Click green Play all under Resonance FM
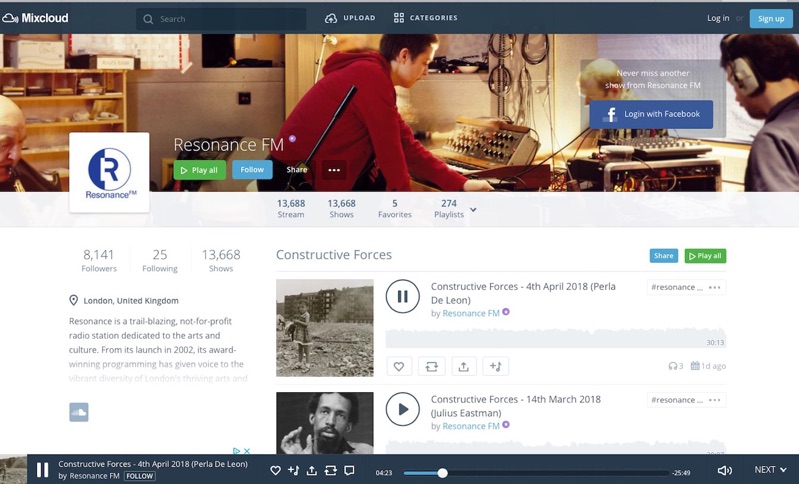This screenshot has height=484, width=799. (199, 170)
